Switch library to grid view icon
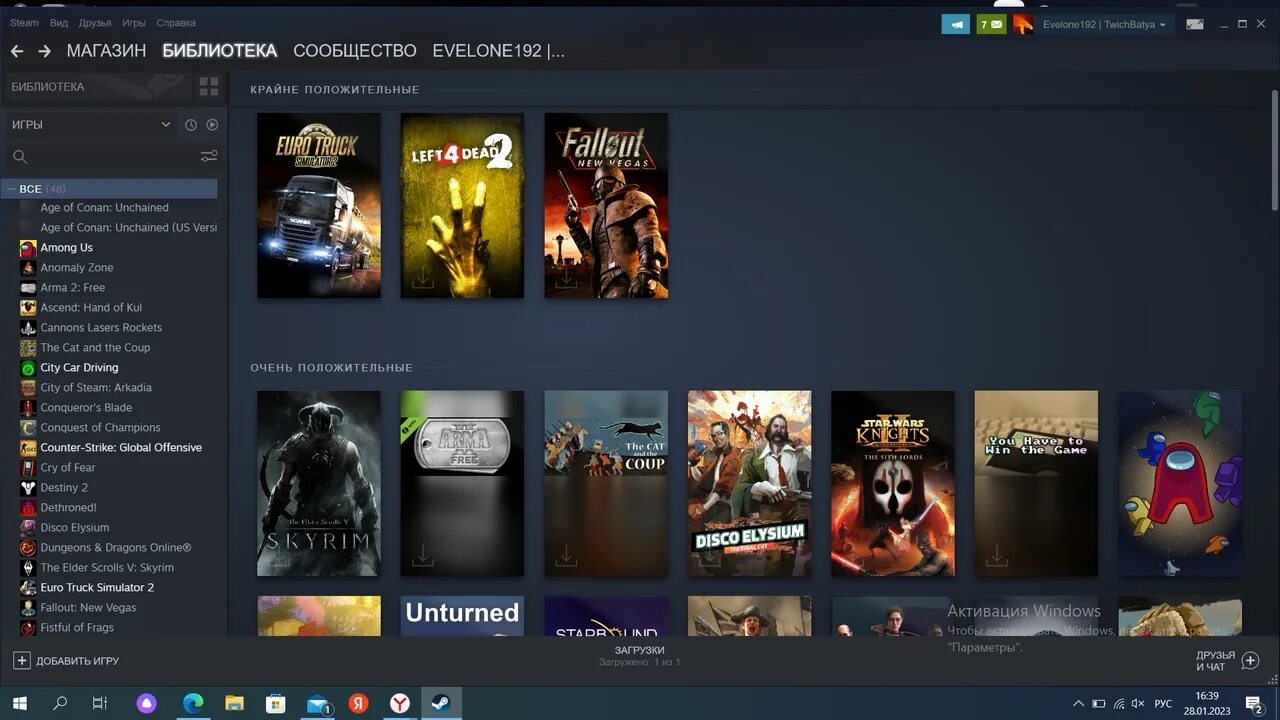 209,87
